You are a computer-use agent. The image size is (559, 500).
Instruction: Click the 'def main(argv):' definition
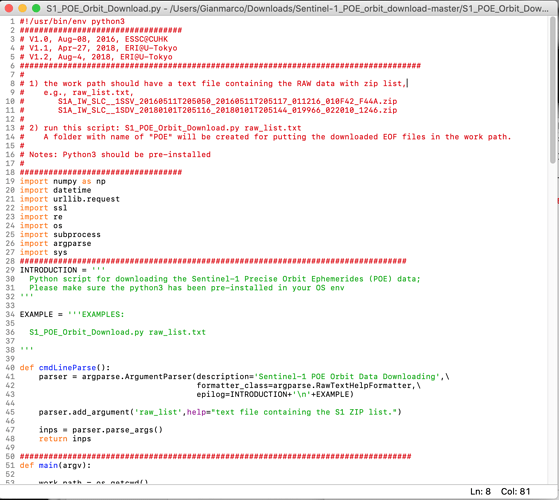(x=55, y=465)
